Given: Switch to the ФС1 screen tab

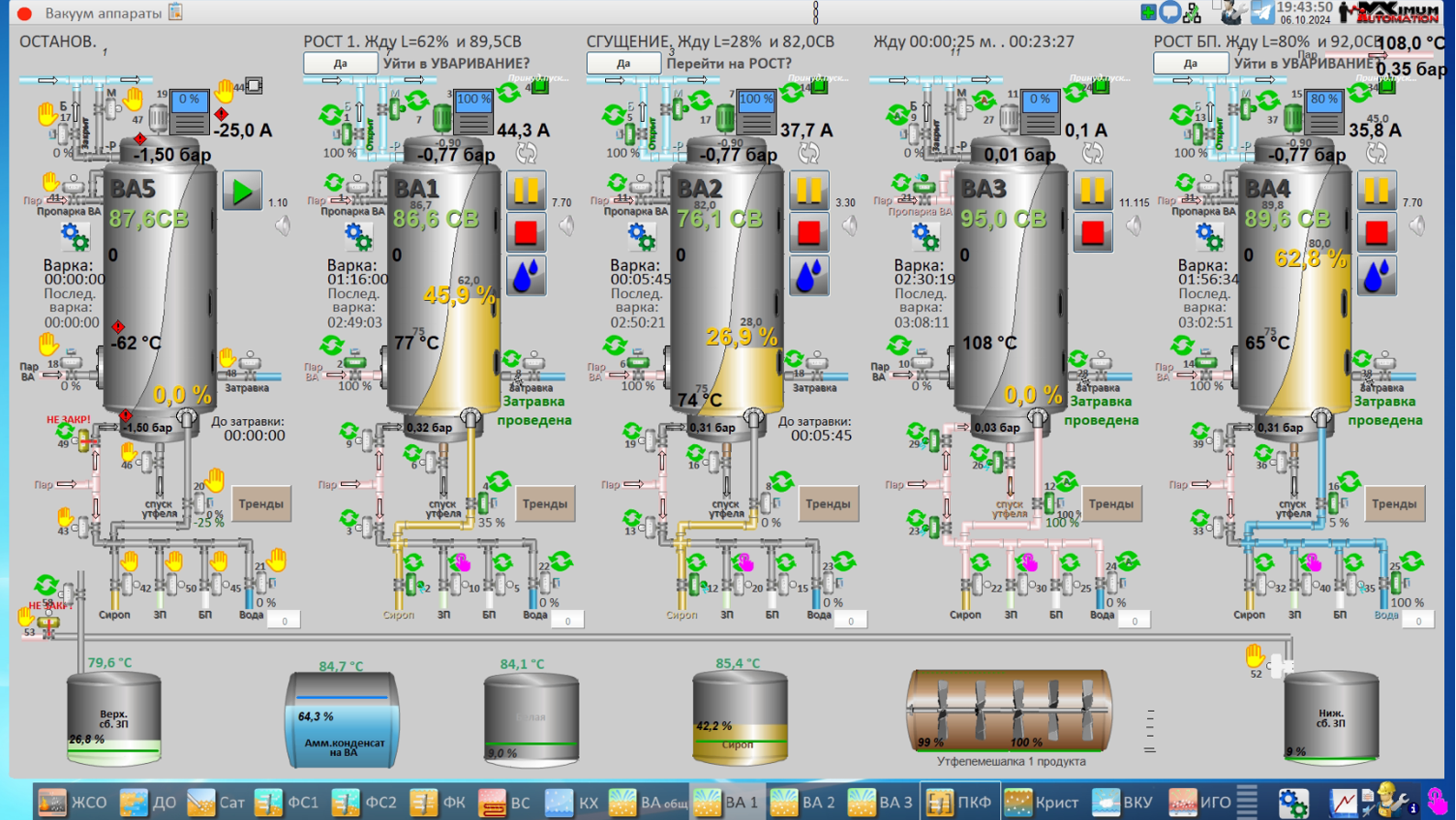Looking at the screenshot, I should click(286, 803).
